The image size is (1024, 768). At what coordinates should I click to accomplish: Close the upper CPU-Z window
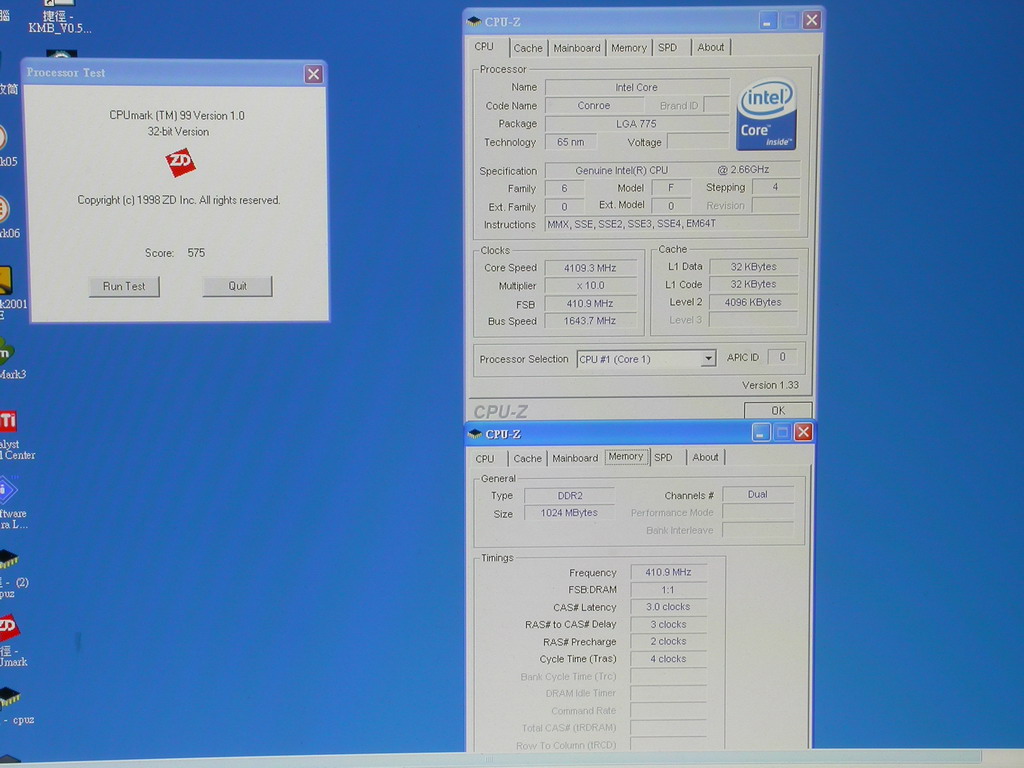click(x=812, y=20)
